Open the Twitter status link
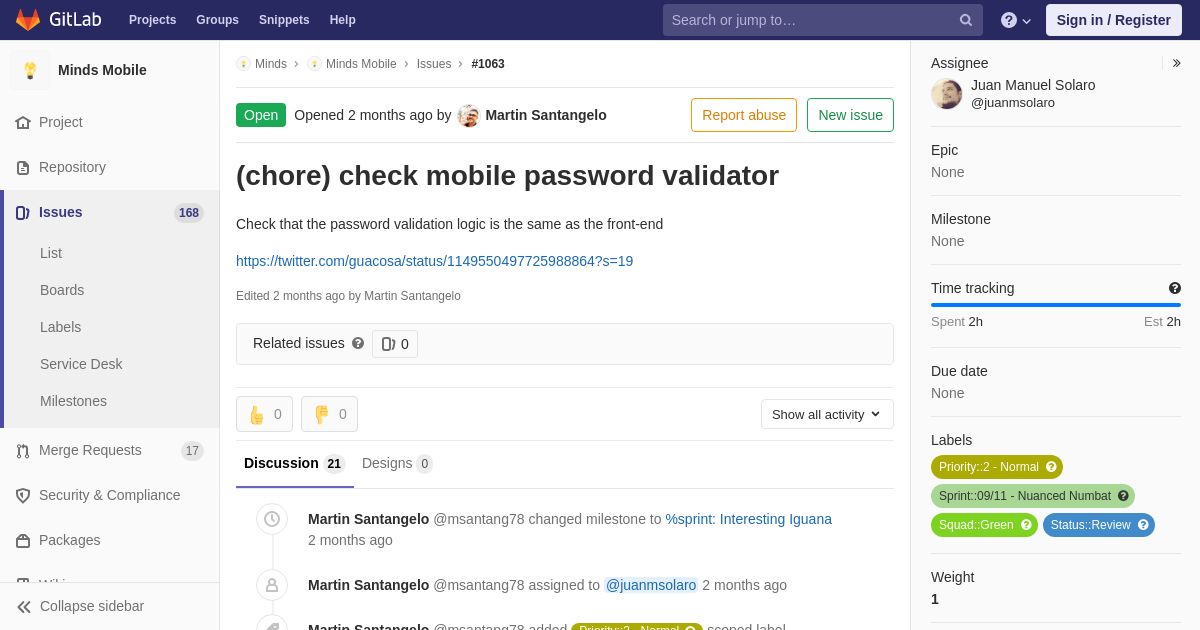This screenshot has width=1200, height=630. click(x=434, y=261)
